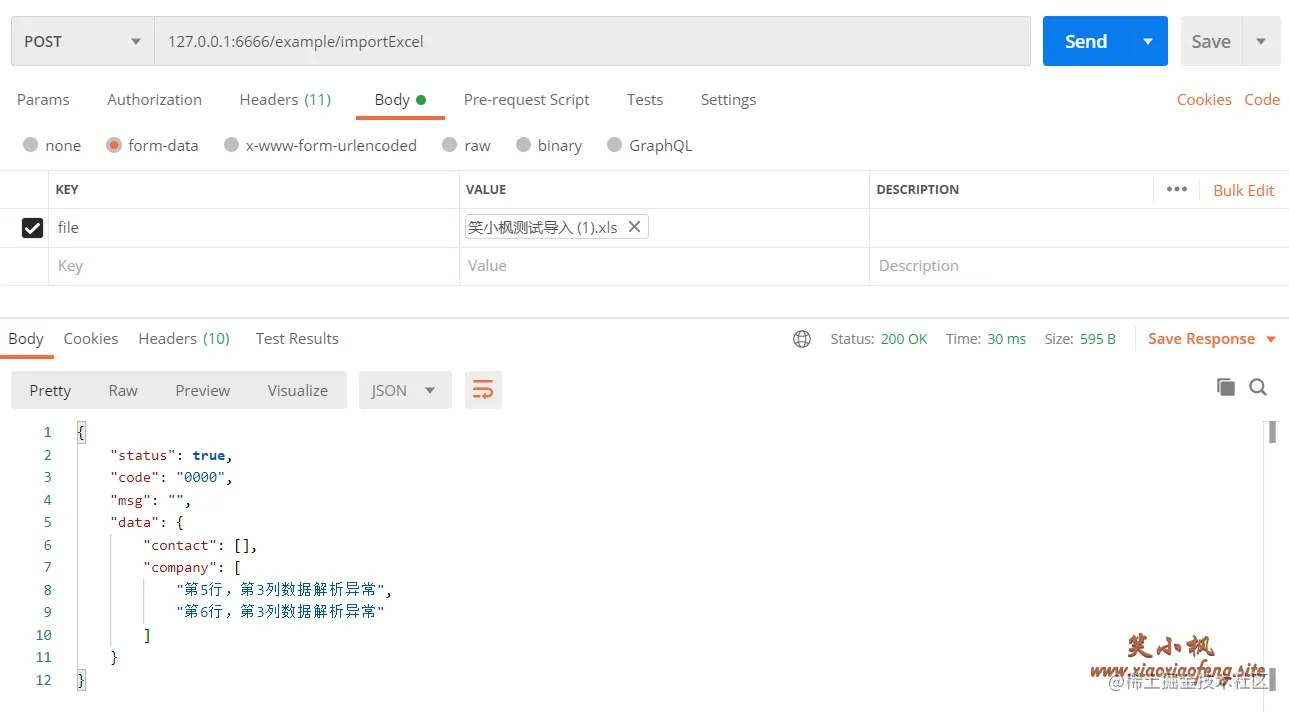Click the empty Description placeholder field

(x=1079, y=266)
